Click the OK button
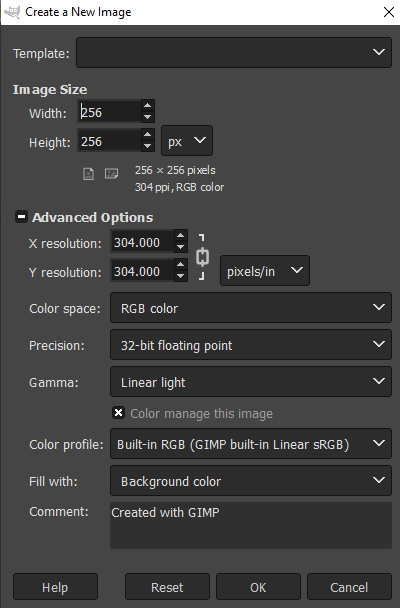 tap(258, 587)
